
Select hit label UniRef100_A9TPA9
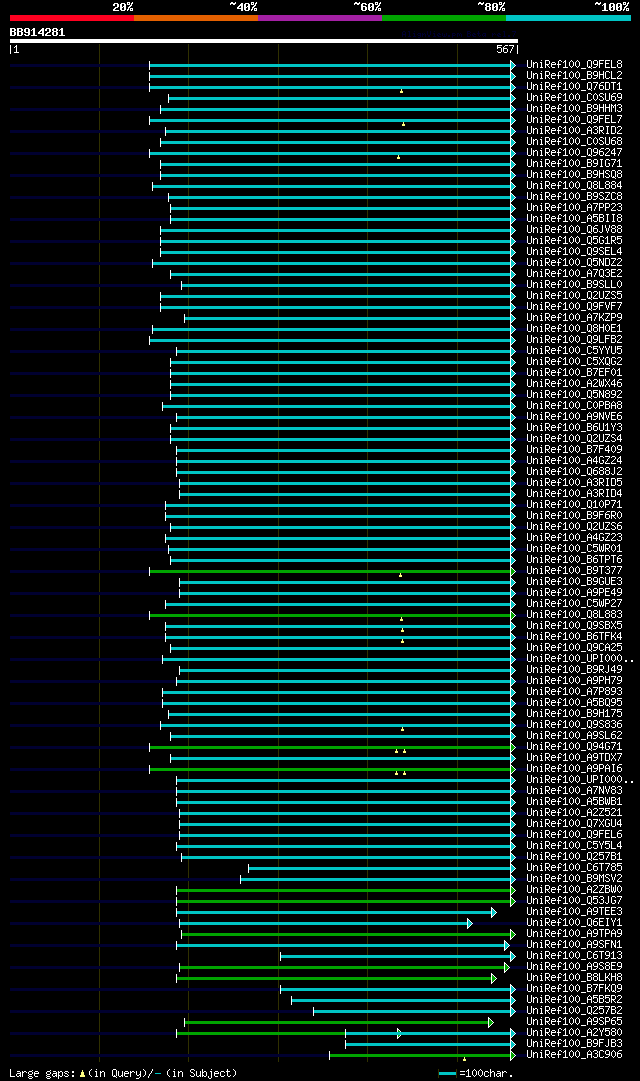click(574, 933)
